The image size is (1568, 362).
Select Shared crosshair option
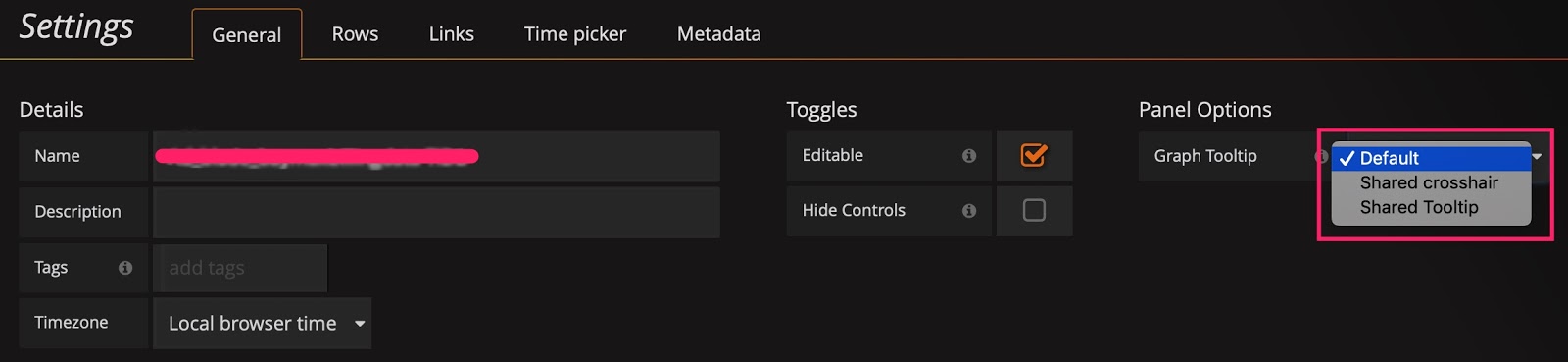[1431, 182]
